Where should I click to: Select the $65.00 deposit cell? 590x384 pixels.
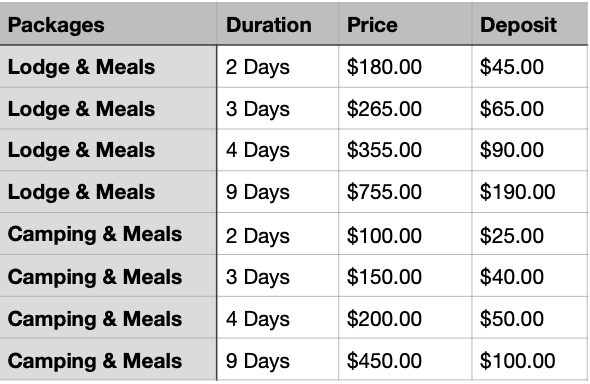click(x=530, y=108)
